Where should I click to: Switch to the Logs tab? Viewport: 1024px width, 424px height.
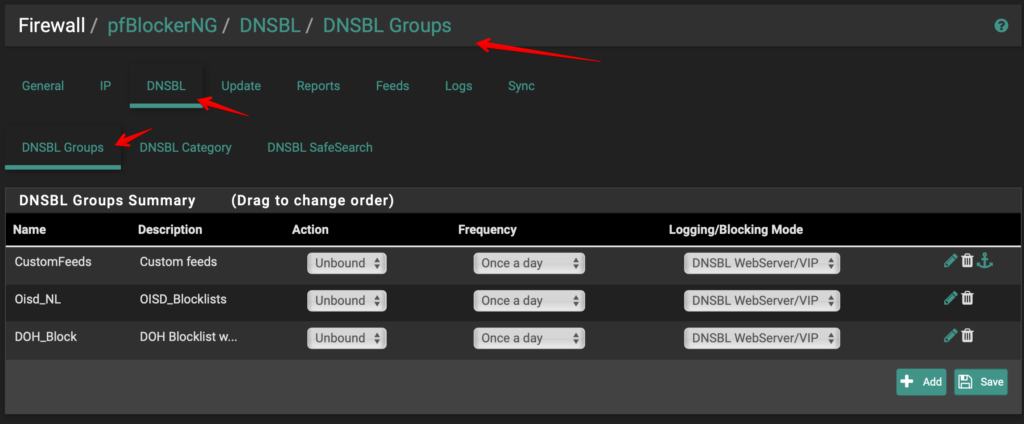click(458, 86)
